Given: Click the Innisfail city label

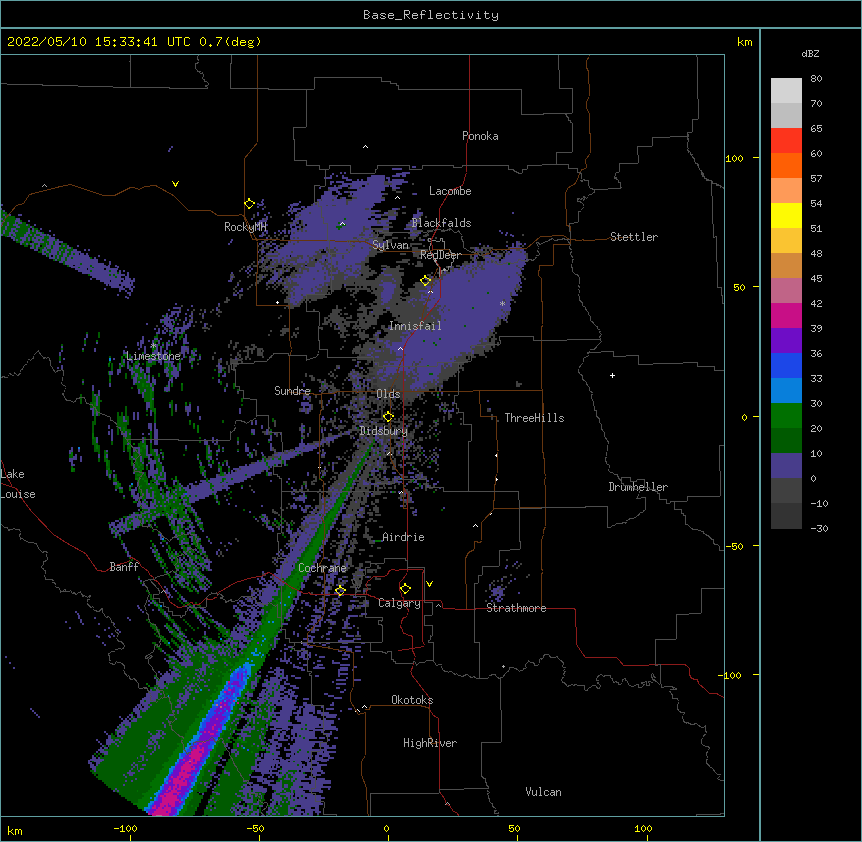Looking at the screenshot, I should [x=415, y=326].
